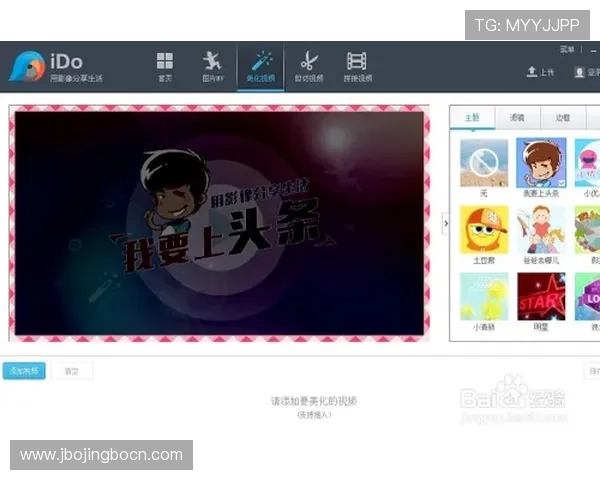Switch to the 滤镜 tab
This screenshot has height=480, width=600.
516,117
